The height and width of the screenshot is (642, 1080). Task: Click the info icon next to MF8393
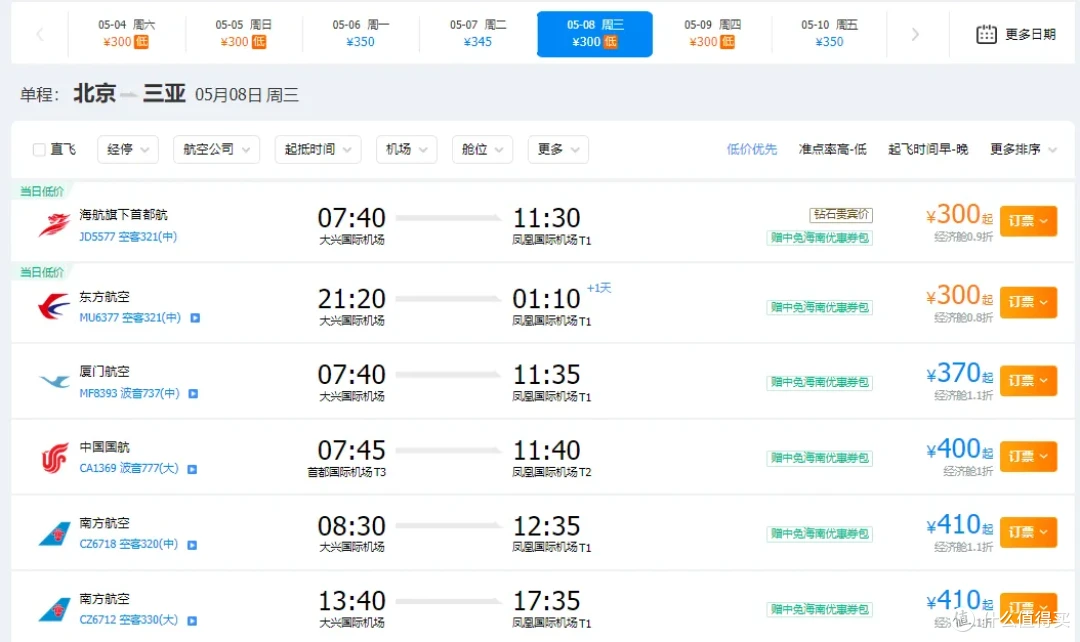(x=193, y=394)
